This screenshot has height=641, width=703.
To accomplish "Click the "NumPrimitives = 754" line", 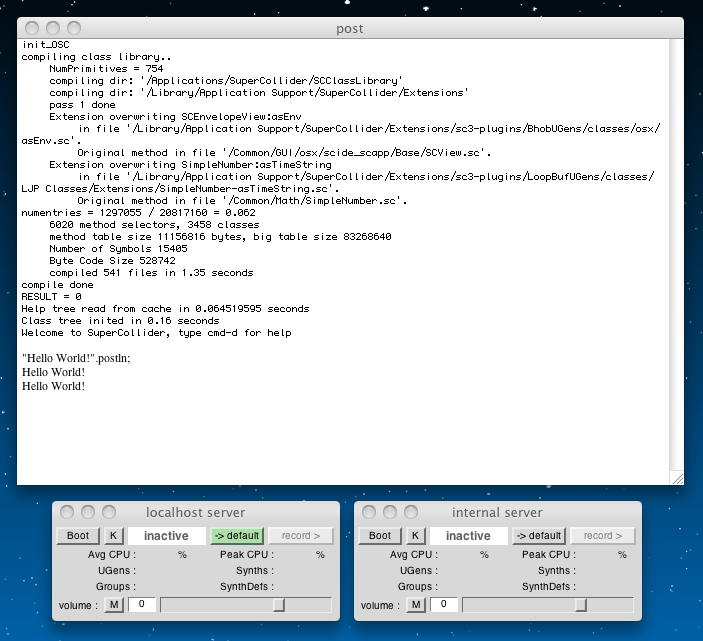I will coord(106,69).
